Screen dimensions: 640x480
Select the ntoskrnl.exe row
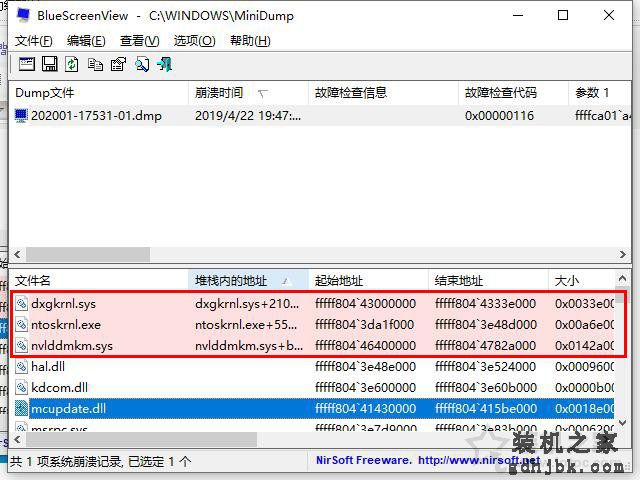312,324
